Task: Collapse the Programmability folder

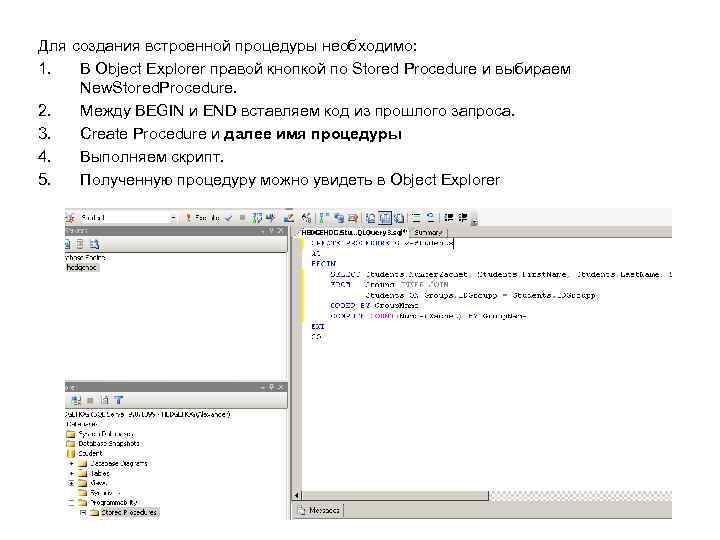Action: (x=72, y=502)
